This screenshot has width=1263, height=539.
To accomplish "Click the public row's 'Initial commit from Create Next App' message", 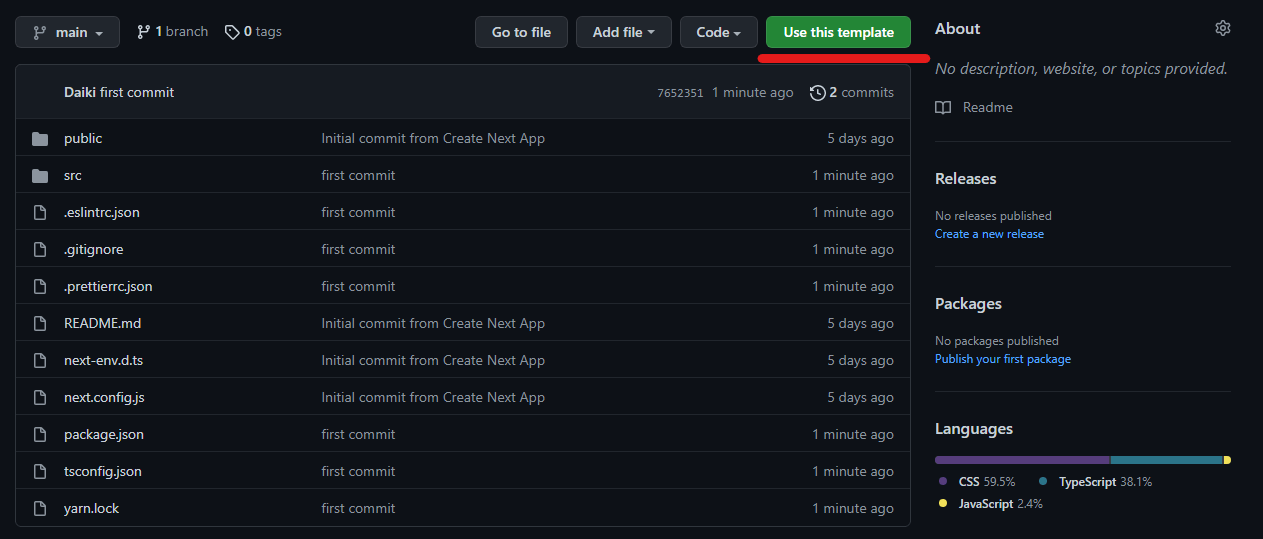I will [433, 138].
